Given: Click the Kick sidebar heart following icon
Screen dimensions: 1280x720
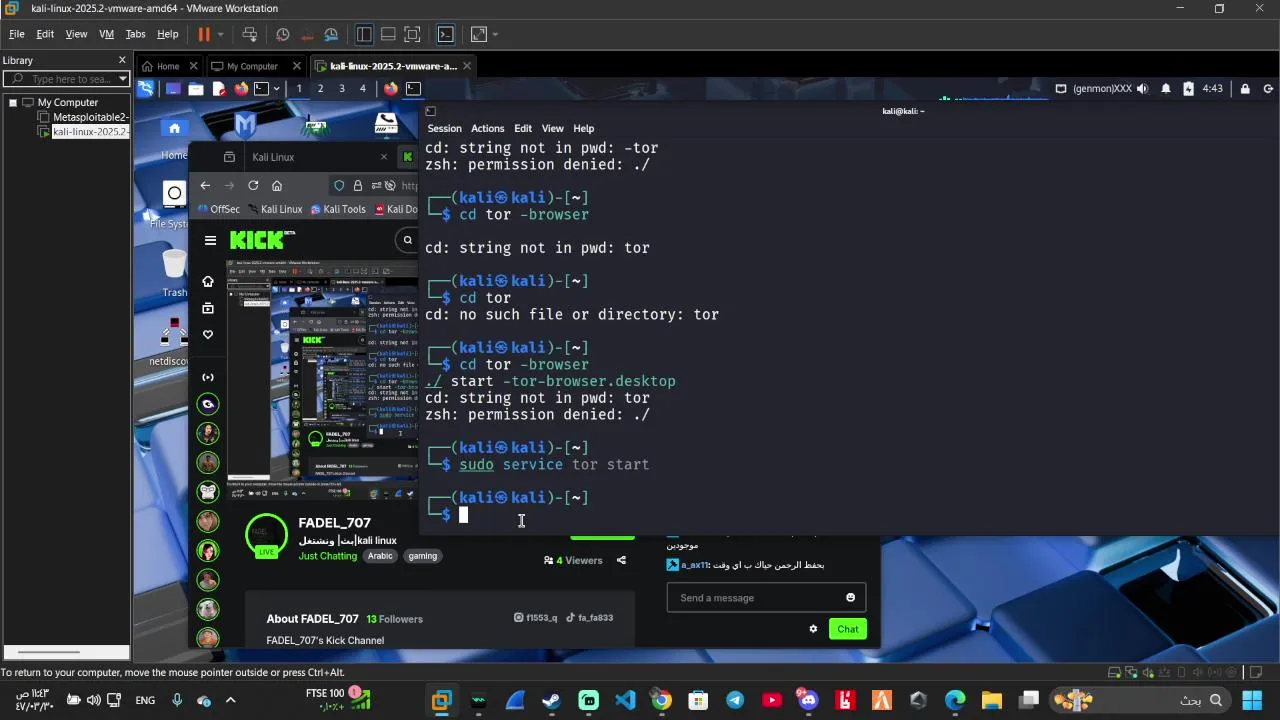Looking at the screenshot, I should pyautogui.click(x=208, y=334).
